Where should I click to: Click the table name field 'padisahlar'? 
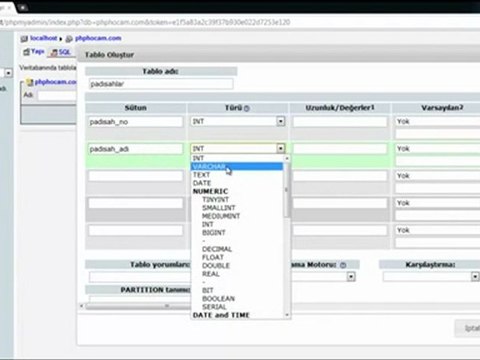[161, 84]
